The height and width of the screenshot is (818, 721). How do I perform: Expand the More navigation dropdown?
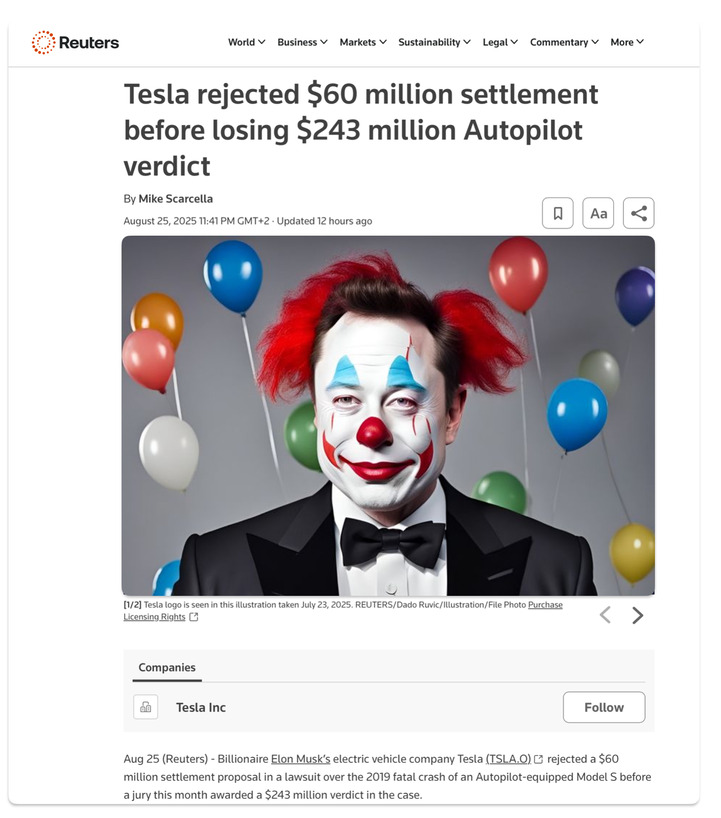pos(626,42)
